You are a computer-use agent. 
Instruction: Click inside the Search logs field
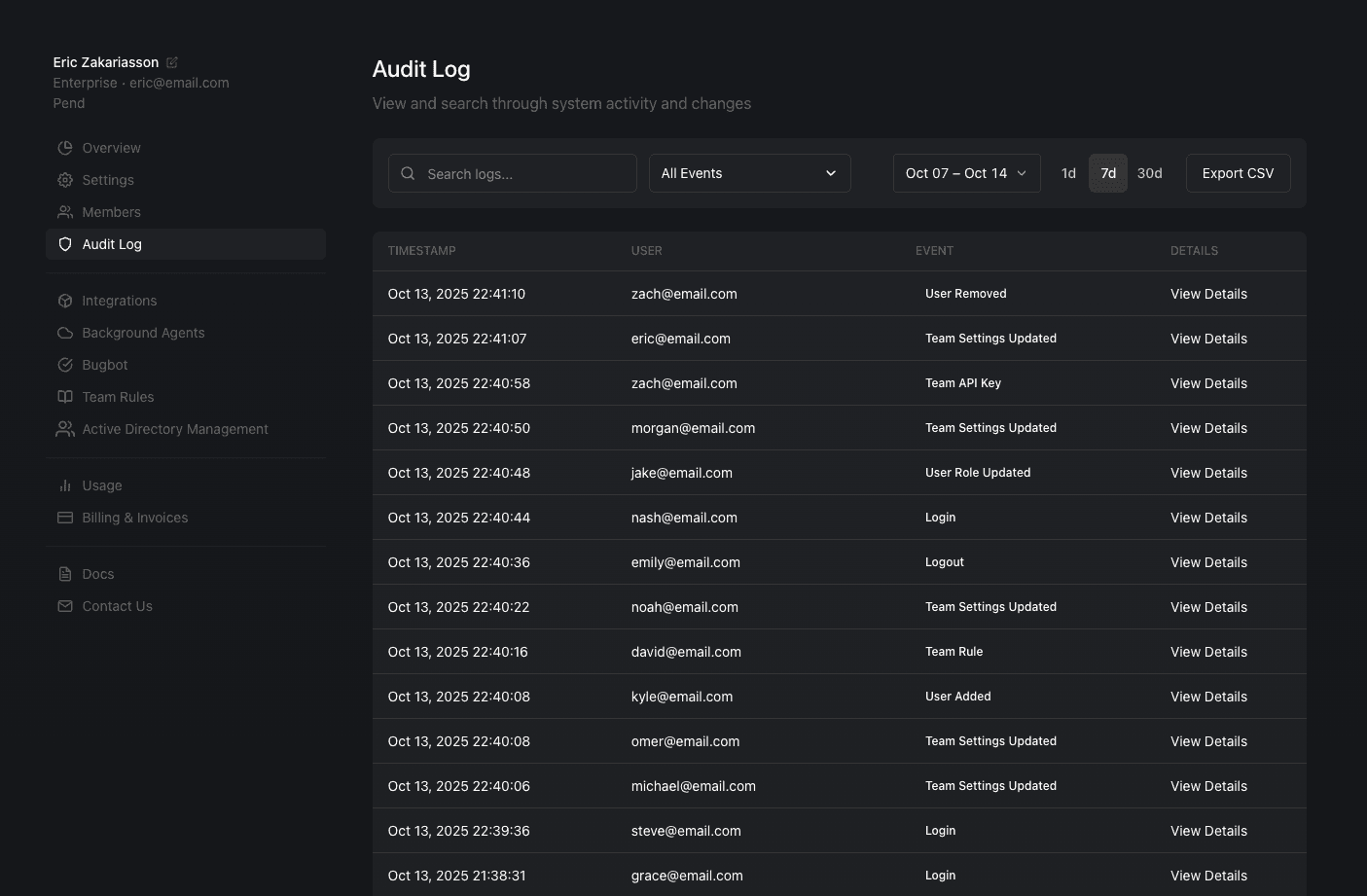pyautogui.click(x=513, y=173)
